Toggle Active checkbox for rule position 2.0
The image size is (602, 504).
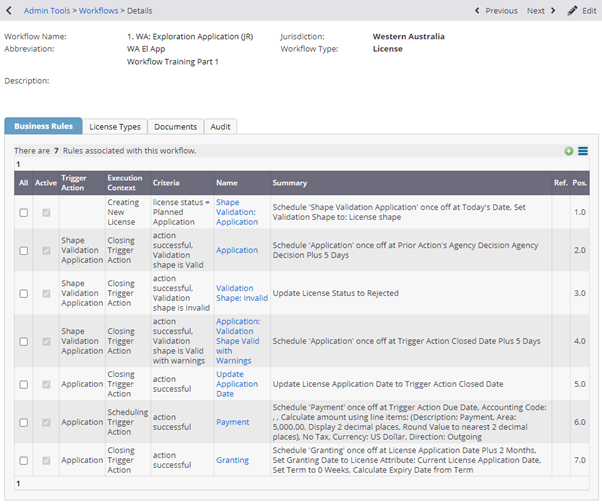pyautogui.click(x=46, y=250)
